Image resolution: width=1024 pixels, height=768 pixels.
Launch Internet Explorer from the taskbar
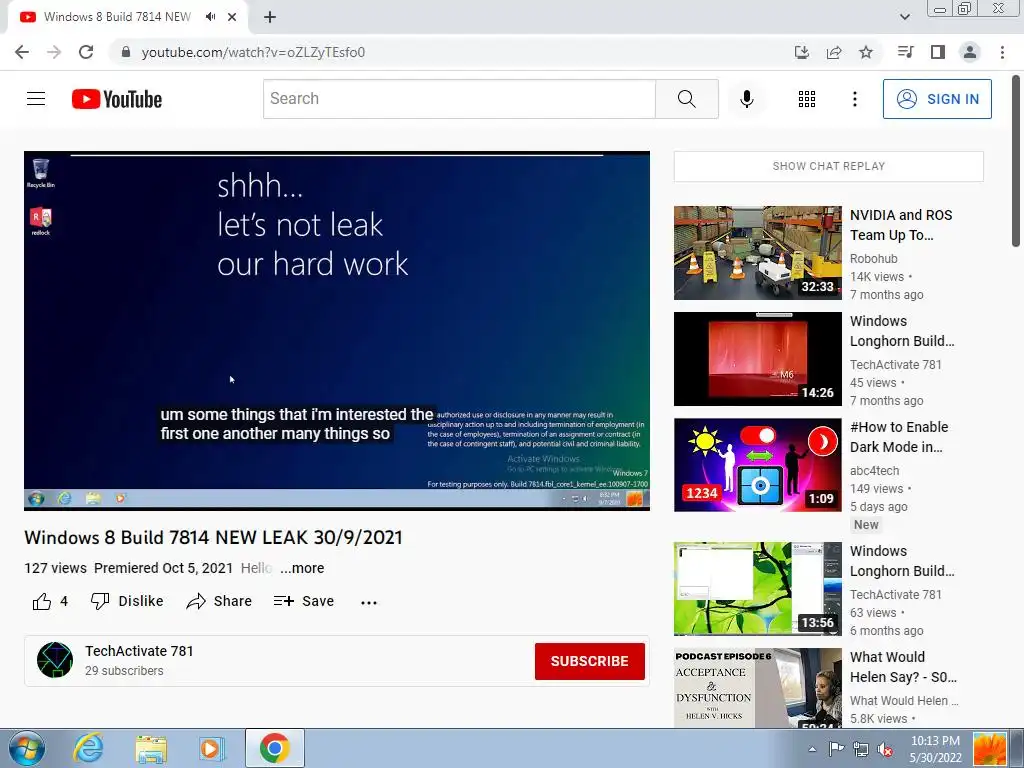click(x=88, y=748)
